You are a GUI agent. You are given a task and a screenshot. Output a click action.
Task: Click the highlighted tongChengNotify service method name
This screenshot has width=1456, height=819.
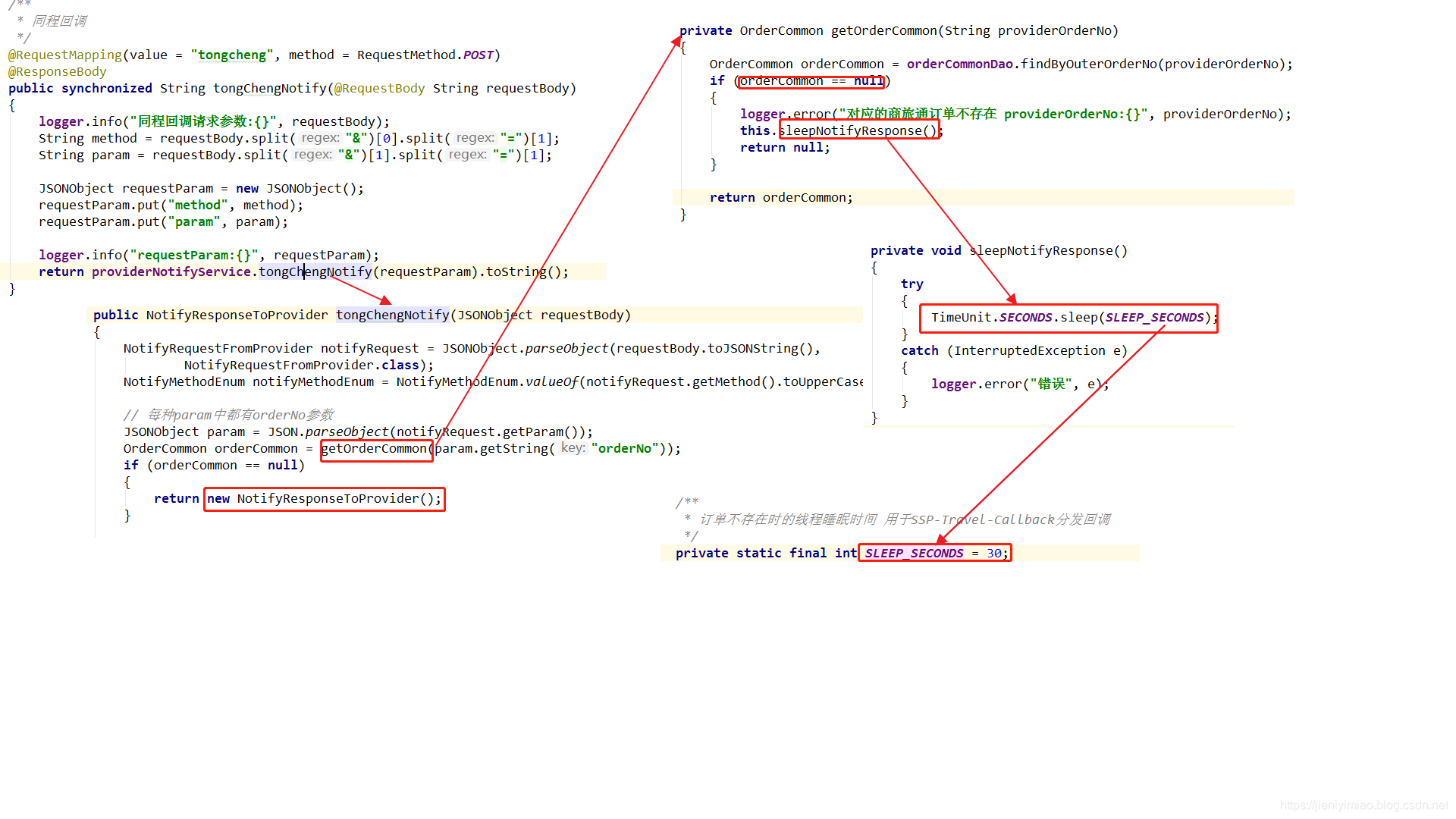[x=393, y=315]
